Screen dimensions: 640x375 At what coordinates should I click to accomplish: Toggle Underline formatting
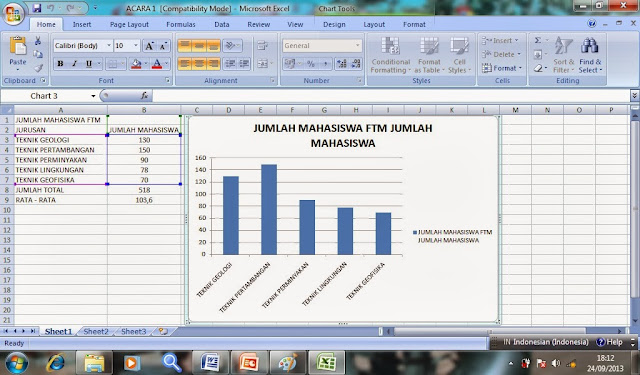88,64
